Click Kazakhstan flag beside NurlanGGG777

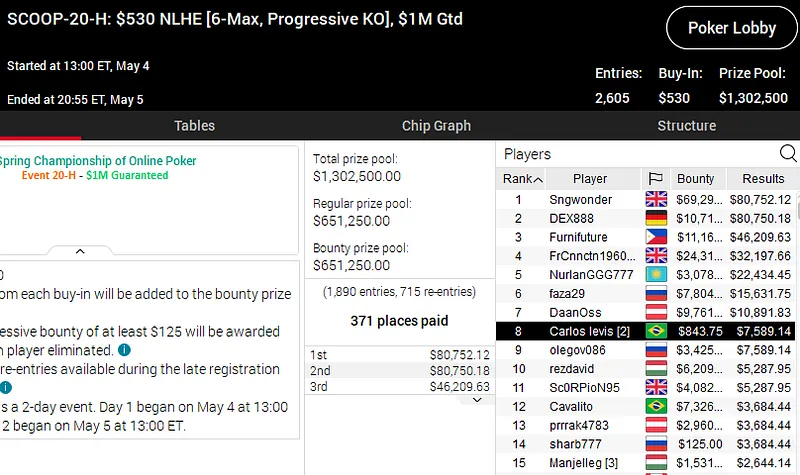click(x=656, y=275)
